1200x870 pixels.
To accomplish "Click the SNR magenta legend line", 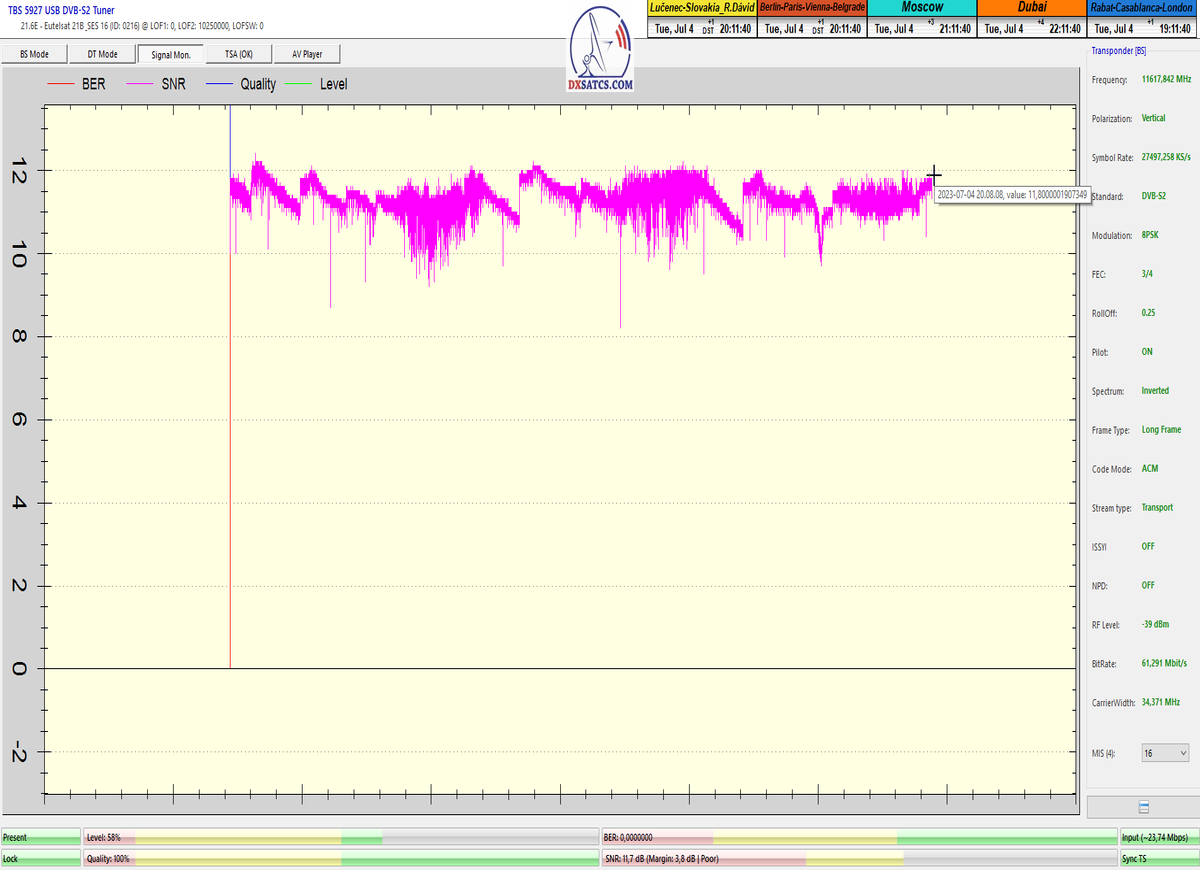I will [x=141, y=84].
